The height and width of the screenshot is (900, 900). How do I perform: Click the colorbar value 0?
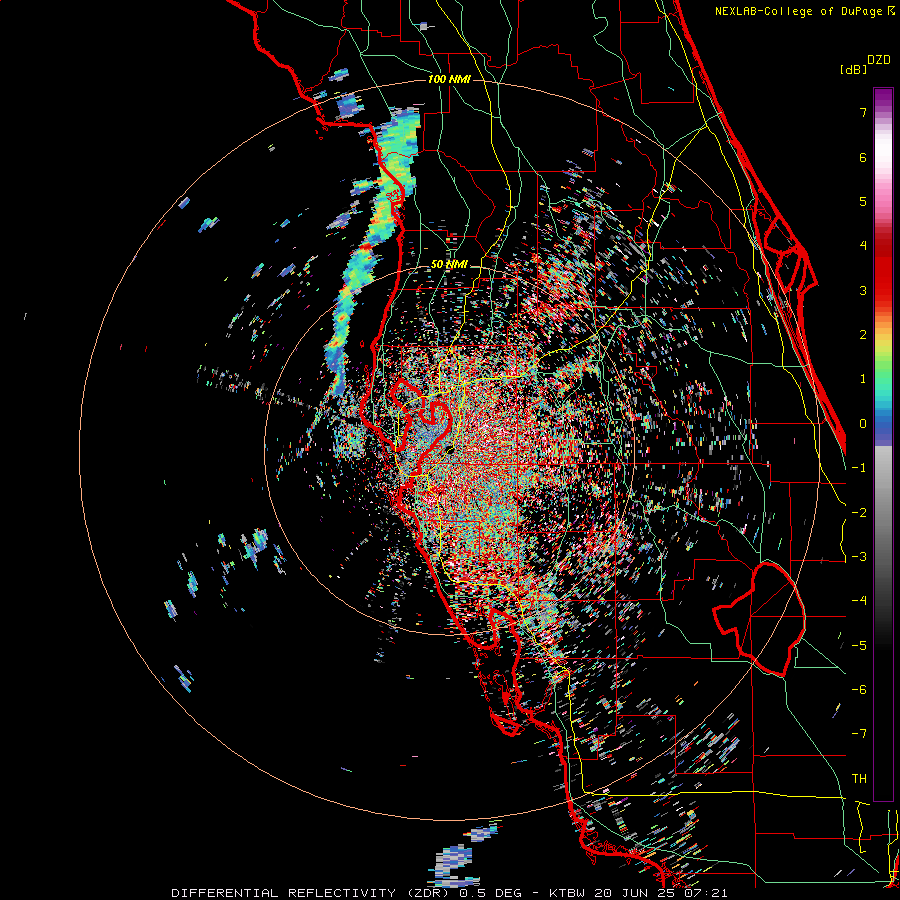coord(863,424)
